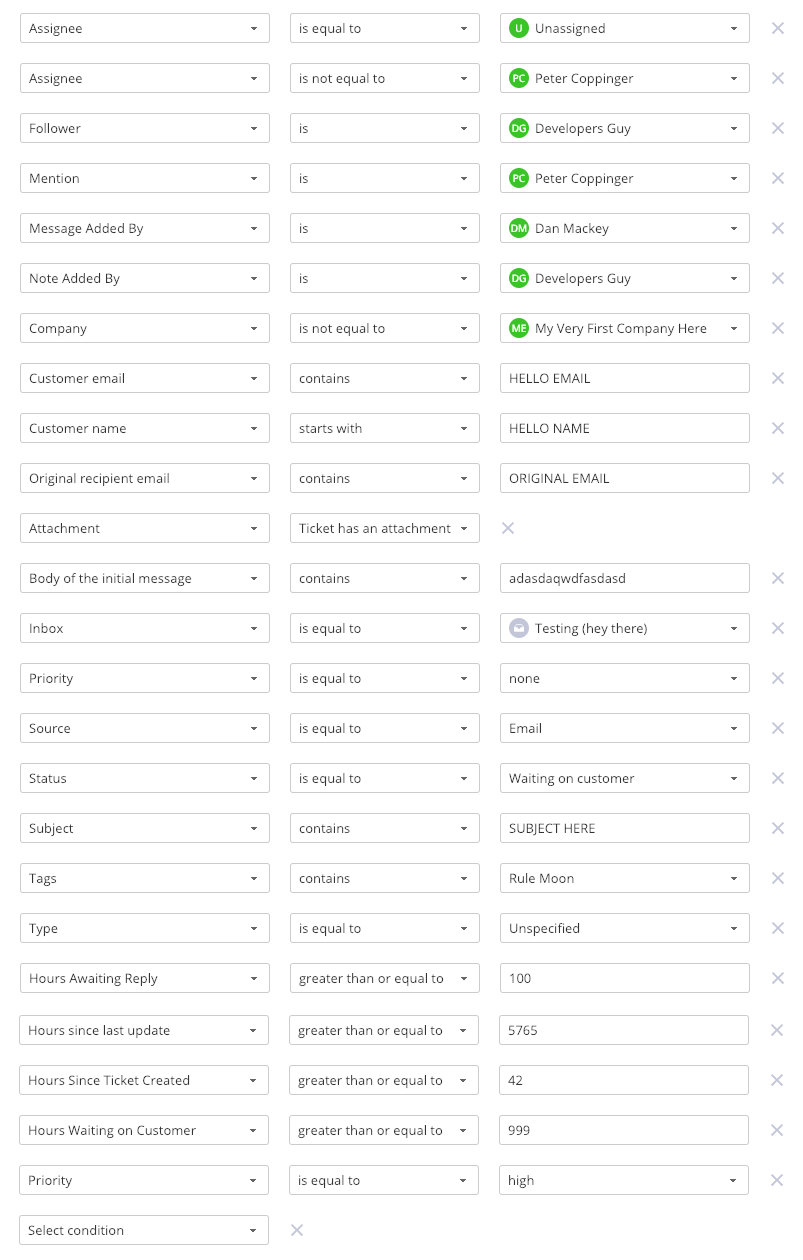Viewport: 803px width, 1260px height.
Task: Remove the Attachment condition row
Action: (x=507, y=528)
